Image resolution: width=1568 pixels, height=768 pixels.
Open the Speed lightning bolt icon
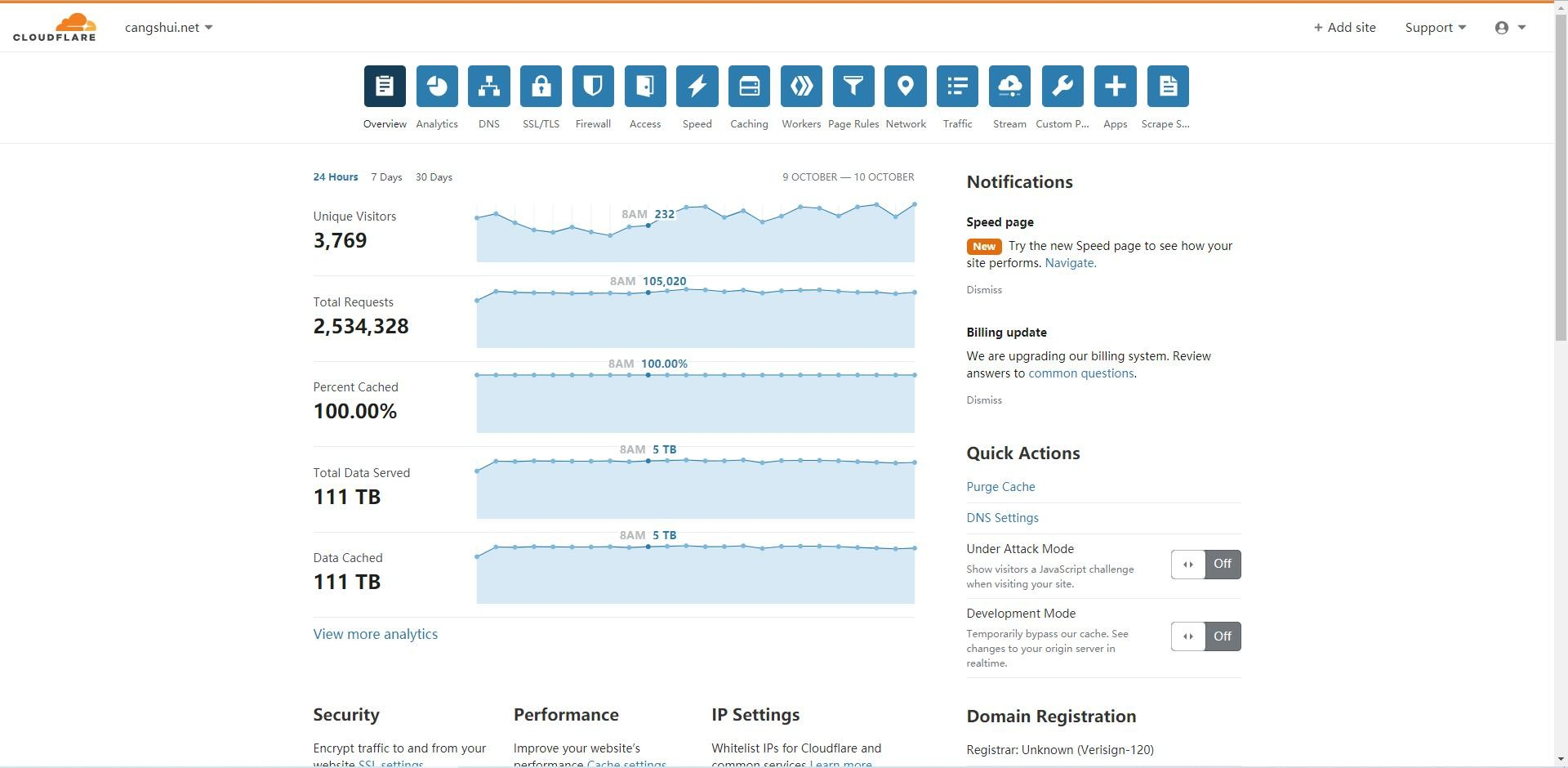(697, 86)
